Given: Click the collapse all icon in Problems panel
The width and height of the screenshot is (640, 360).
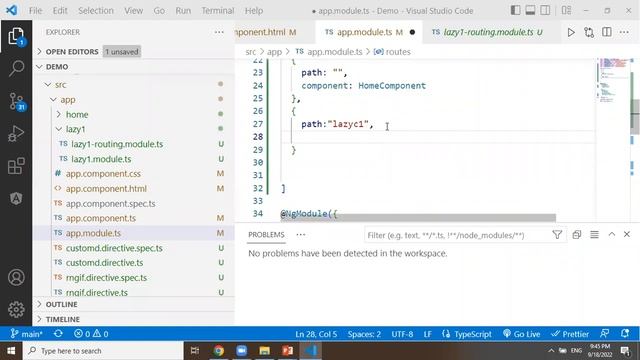Looking at the screenshot, I should pos(576,235).
